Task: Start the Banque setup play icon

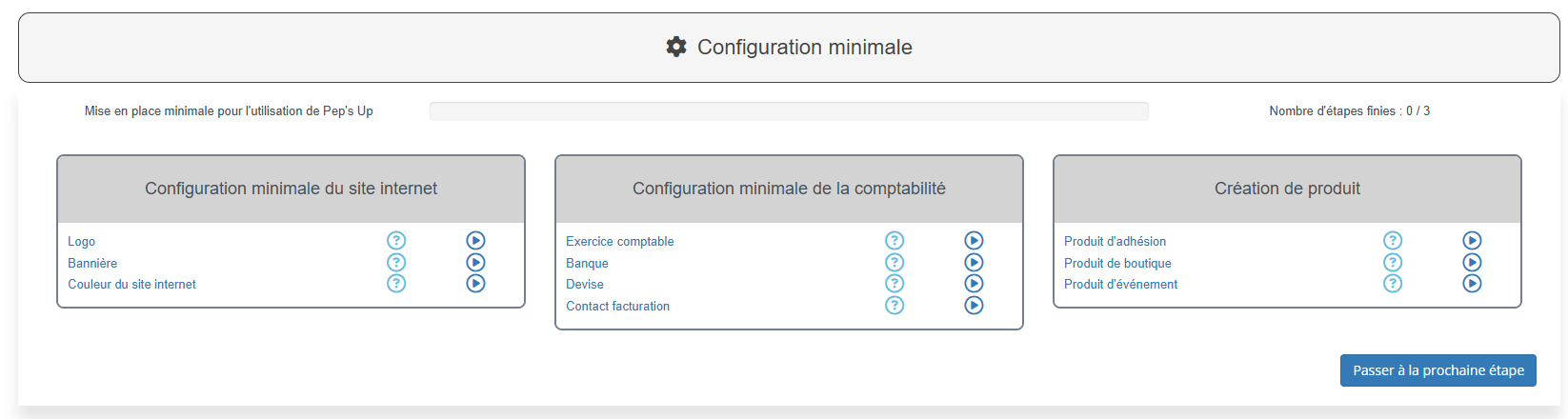Action: click(x=974, y=262)
